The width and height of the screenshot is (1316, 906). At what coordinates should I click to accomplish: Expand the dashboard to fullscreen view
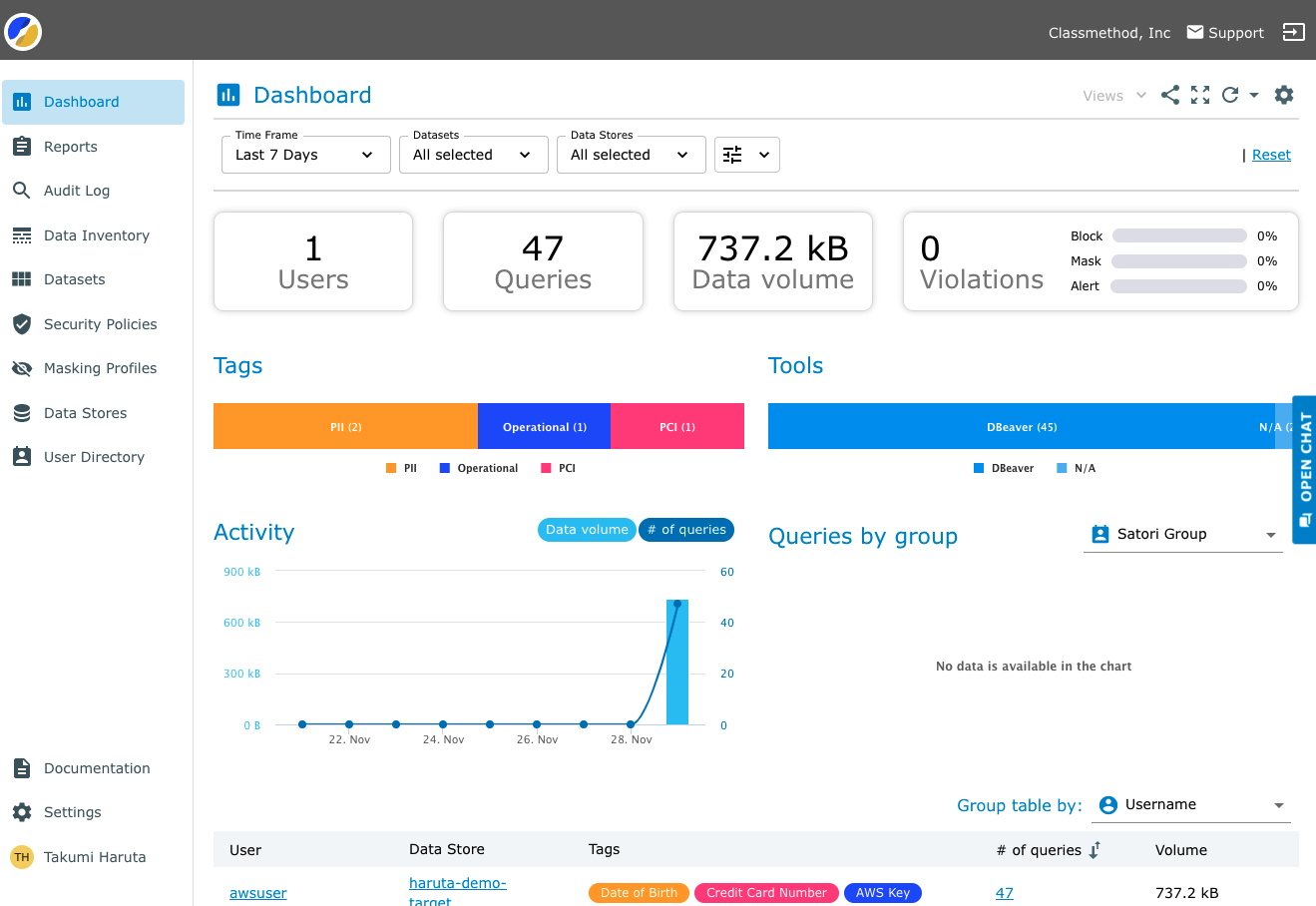(x=1199, y=95)
